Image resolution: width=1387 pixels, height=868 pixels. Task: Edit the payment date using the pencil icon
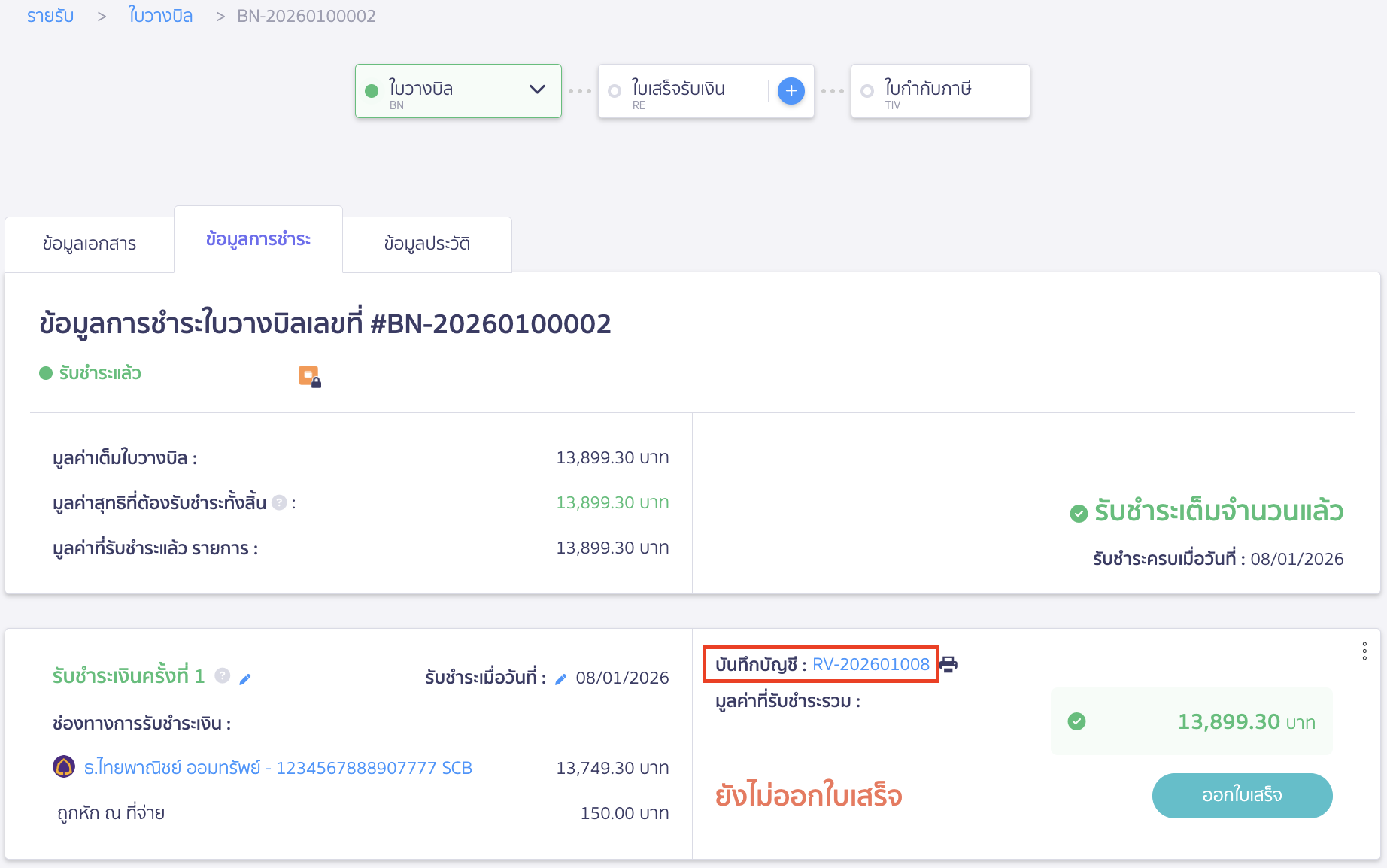(560, 678)
